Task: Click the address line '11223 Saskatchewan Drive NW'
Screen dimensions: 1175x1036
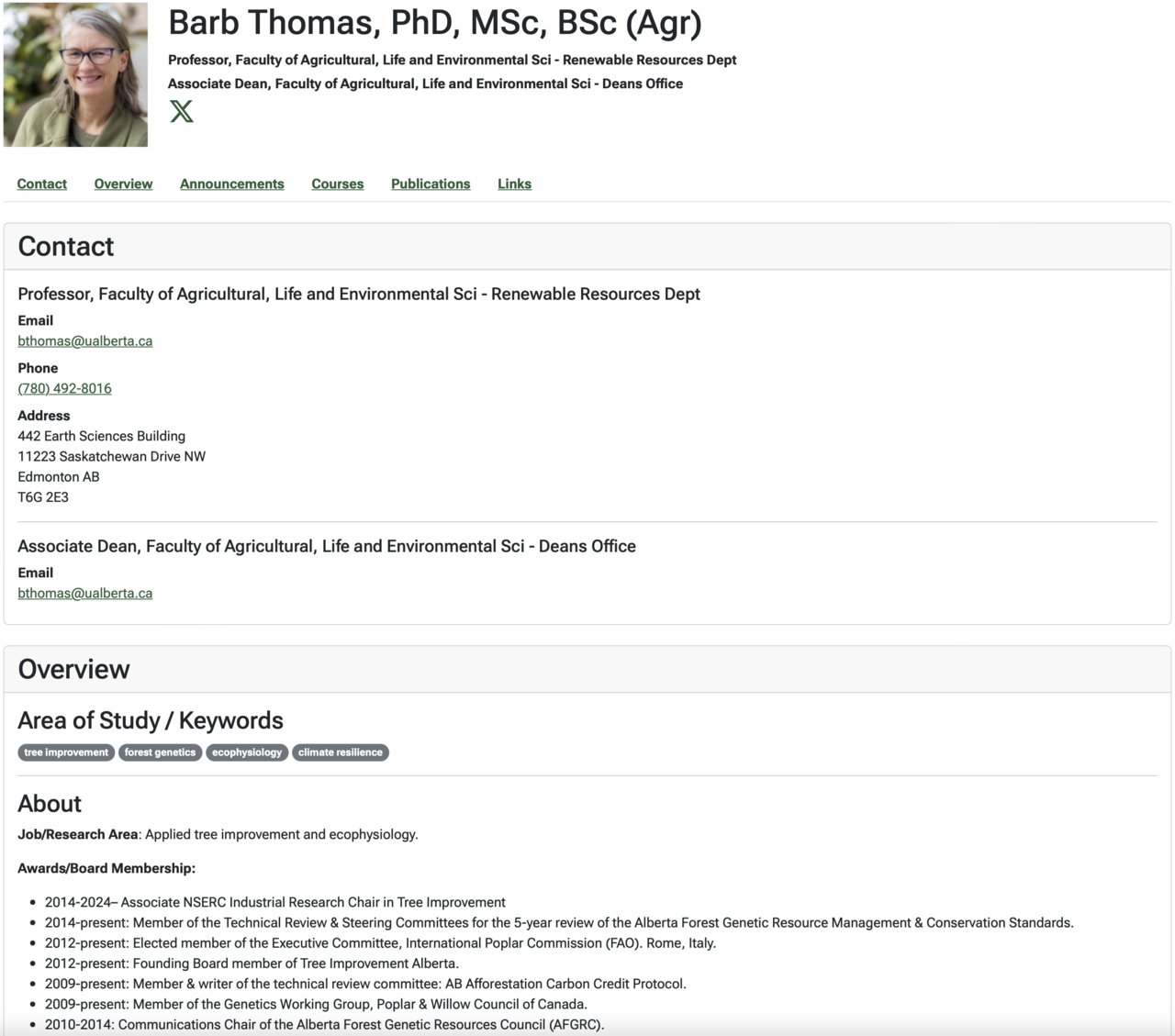Action: pos(112,456)
